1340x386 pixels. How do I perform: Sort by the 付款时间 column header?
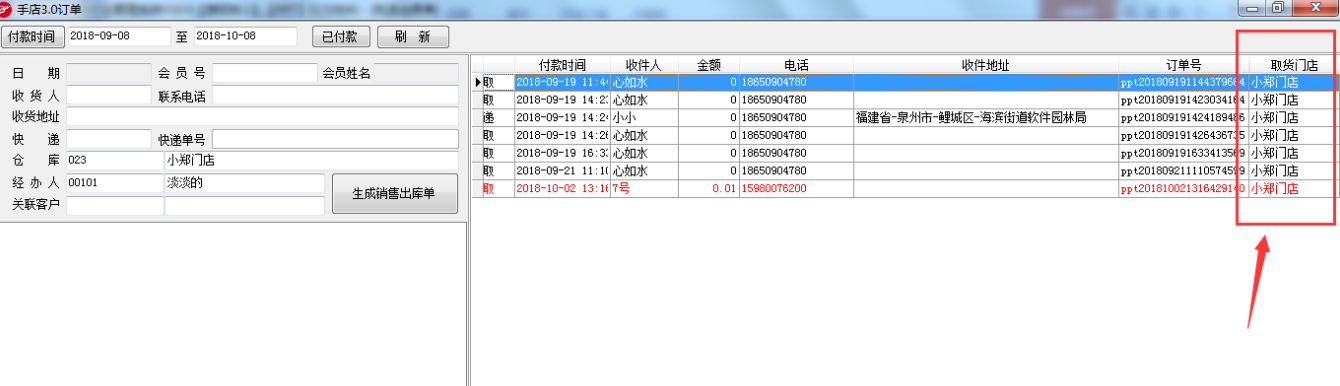(x=562, y=65)
